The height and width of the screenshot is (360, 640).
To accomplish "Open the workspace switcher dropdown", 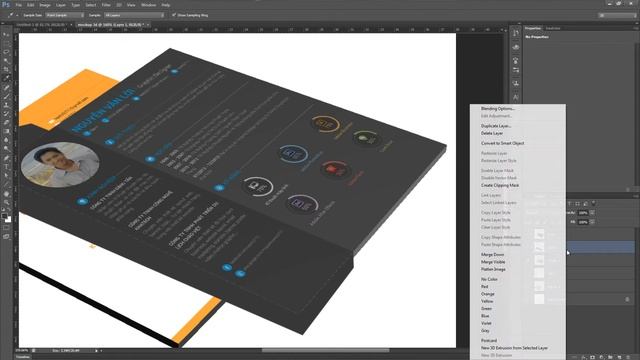I will point(617,15).
